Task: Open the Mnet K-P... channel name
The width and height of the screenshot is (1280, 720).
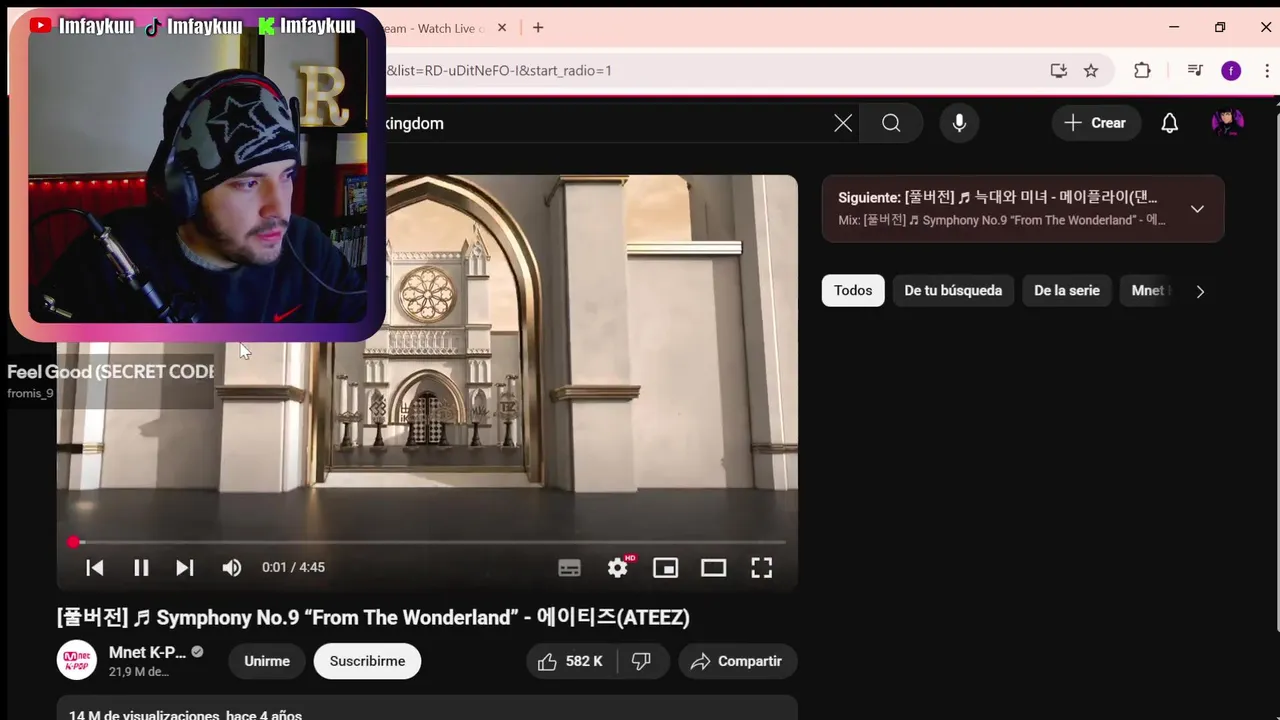Action: [147, 652]
